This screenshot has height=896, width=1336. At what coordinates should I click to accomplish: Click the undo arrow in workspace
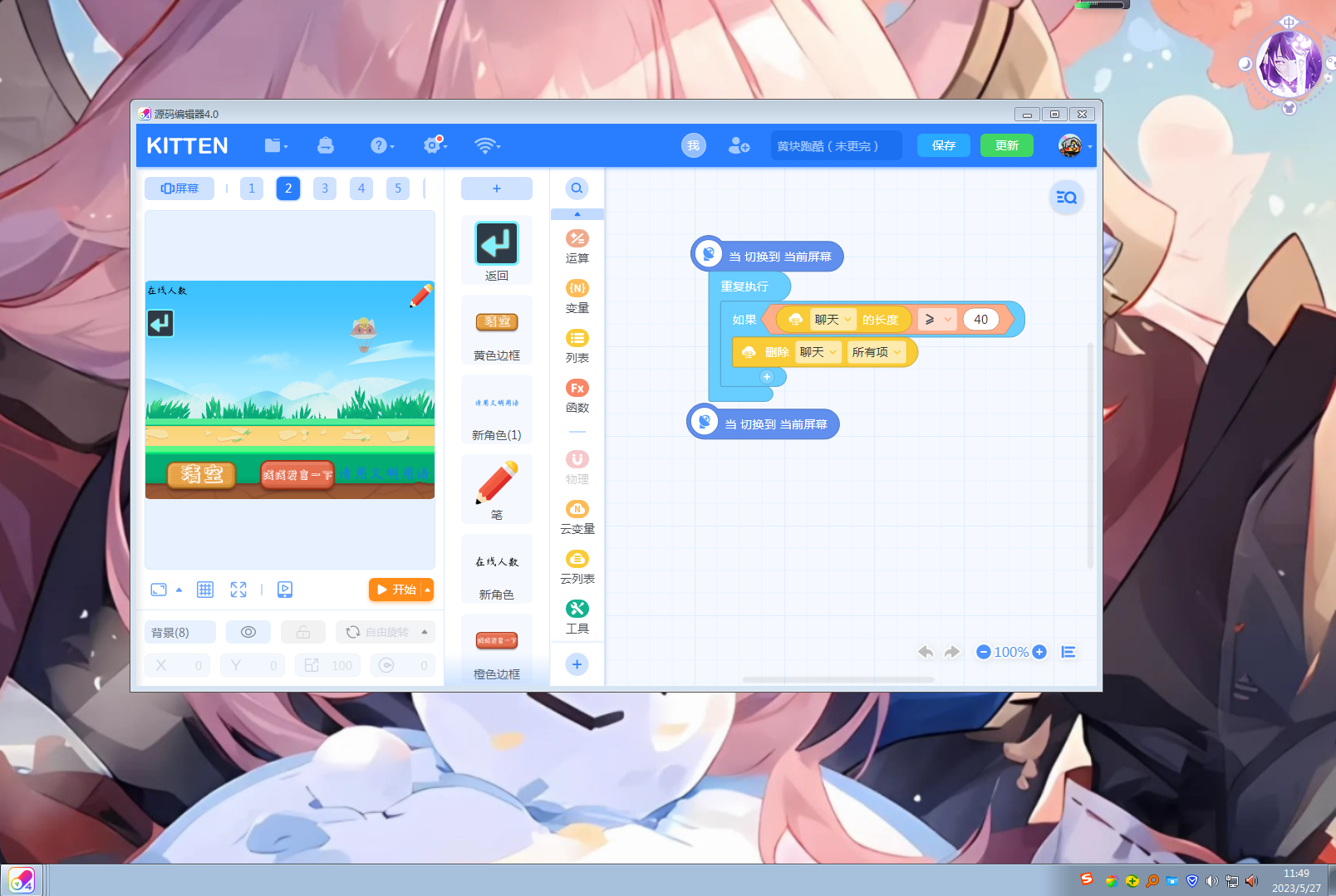926,652
